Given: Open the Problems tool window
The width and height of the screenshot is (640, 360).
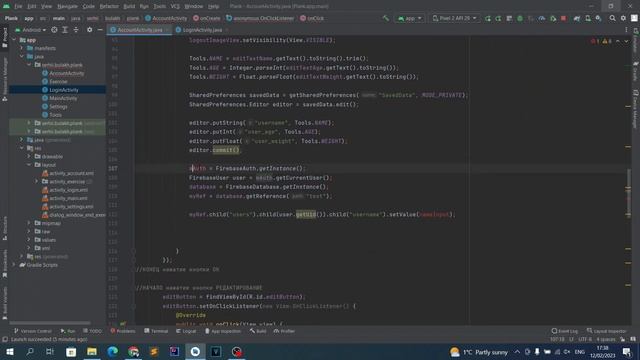Looking at the screenshot, I should pos(123,331).
